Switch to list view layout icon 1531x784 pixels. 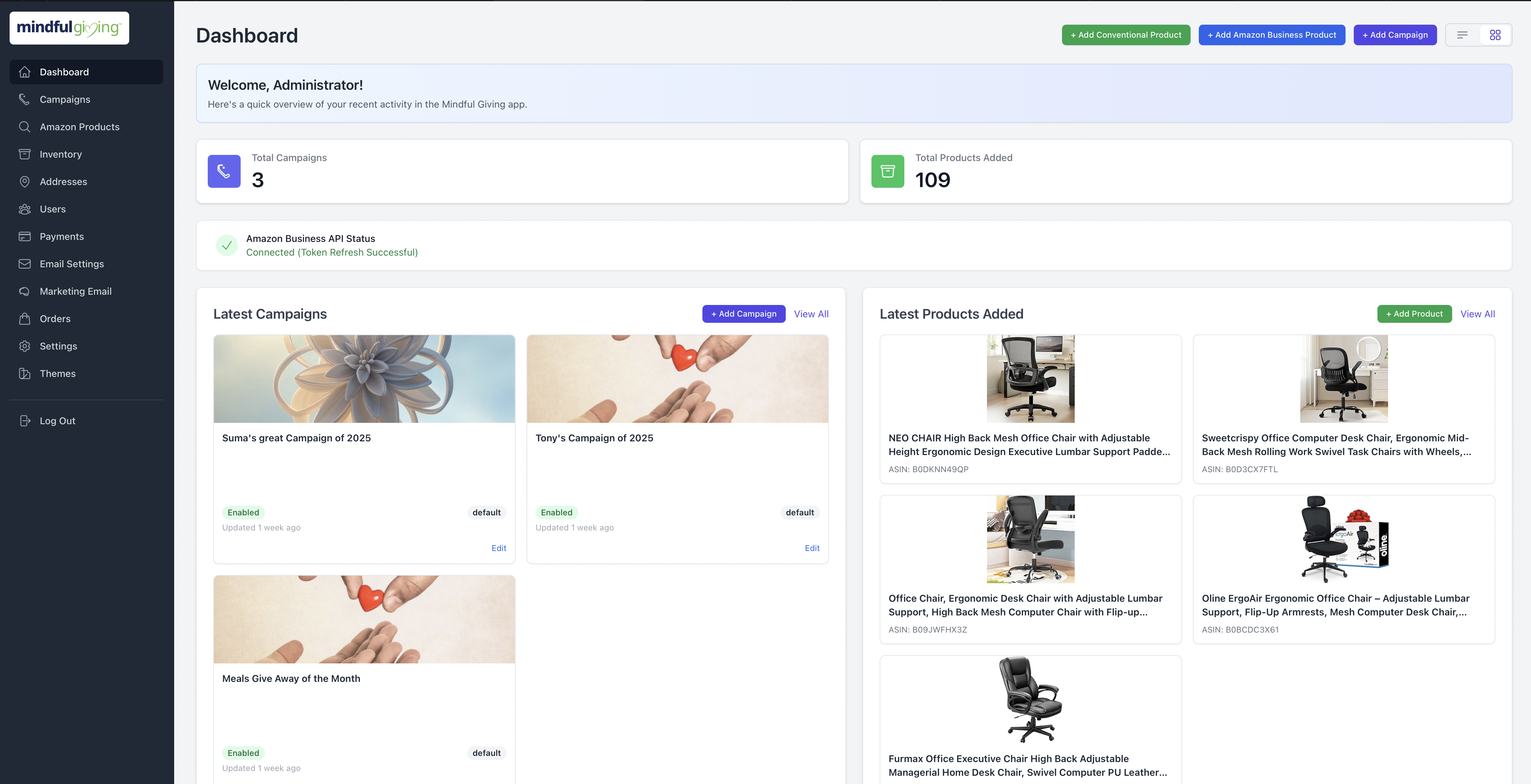click(1462, 35)
